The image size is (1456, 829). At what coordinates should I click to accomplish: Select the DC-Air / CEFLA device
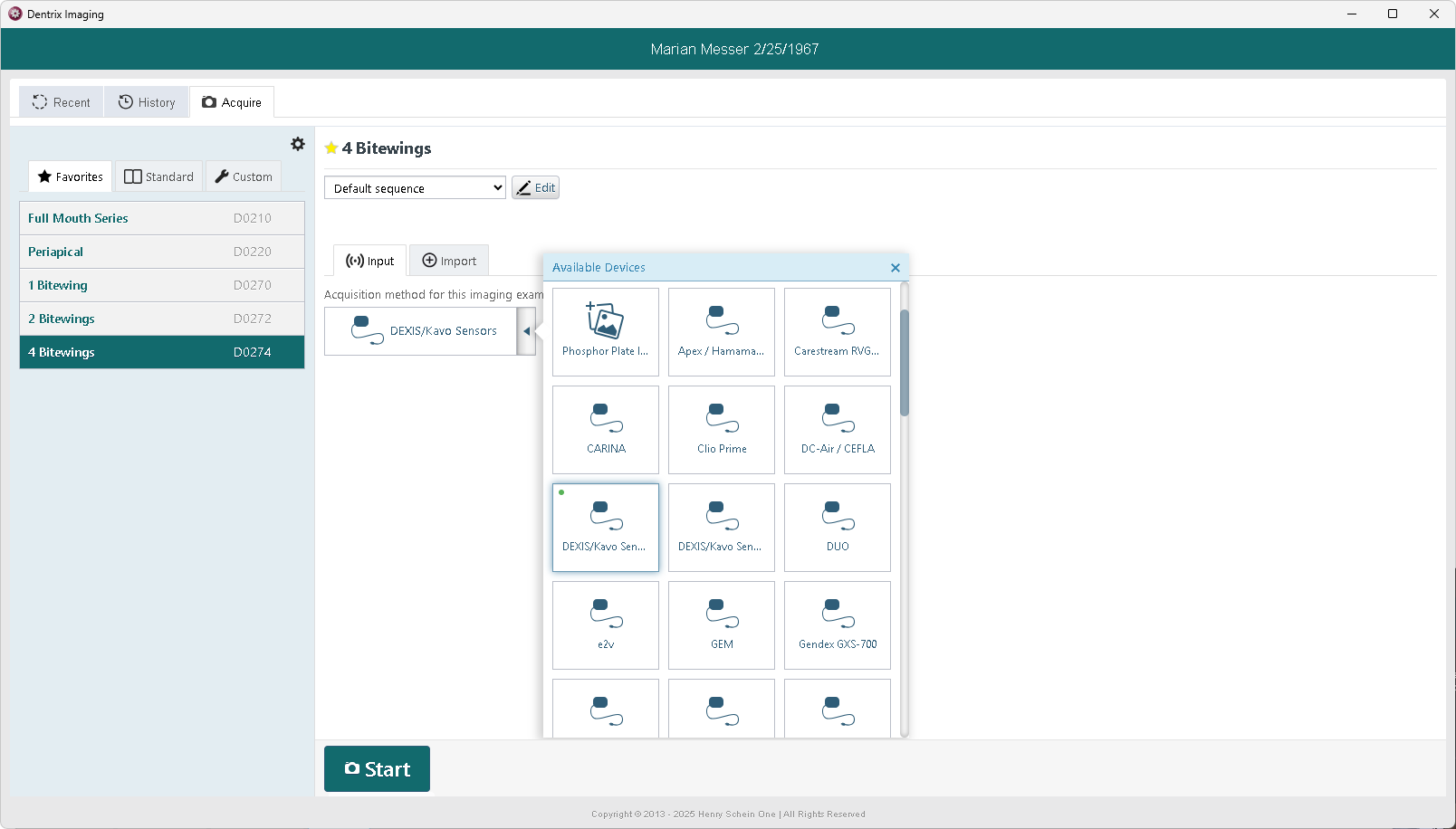click(837, 429)
